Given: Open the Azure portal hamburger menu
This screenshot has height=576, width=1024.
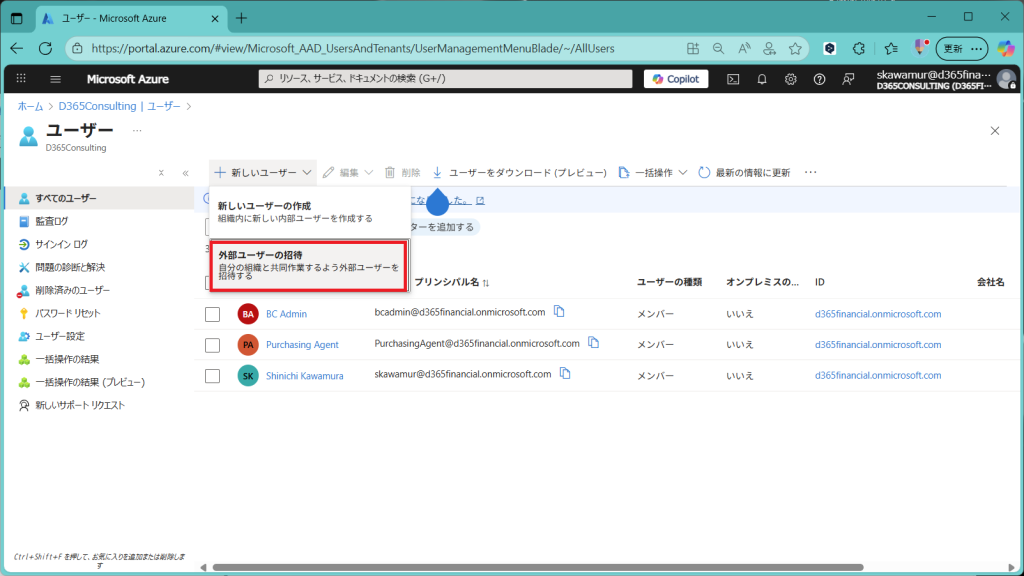Looking at the screenshot, I should [55, 79].
